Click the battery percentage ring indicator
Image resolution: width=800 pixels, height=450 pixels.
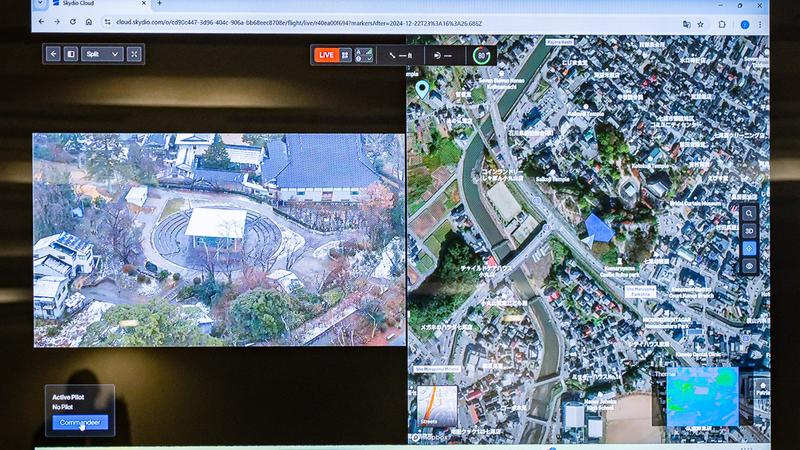pos(483,56)
